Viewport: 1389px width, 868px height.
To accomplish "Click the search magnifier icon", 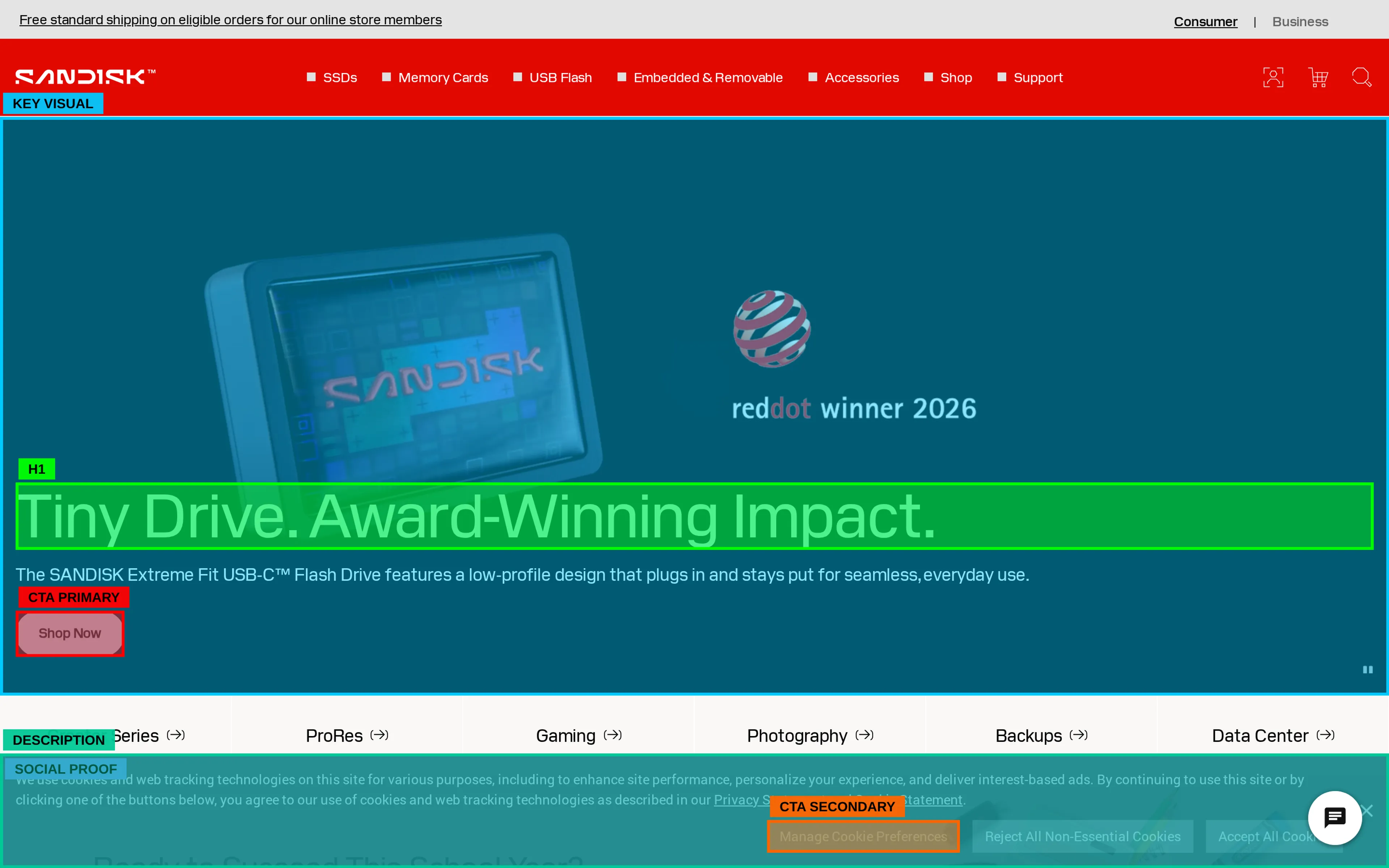I will tap(1362, 77).
